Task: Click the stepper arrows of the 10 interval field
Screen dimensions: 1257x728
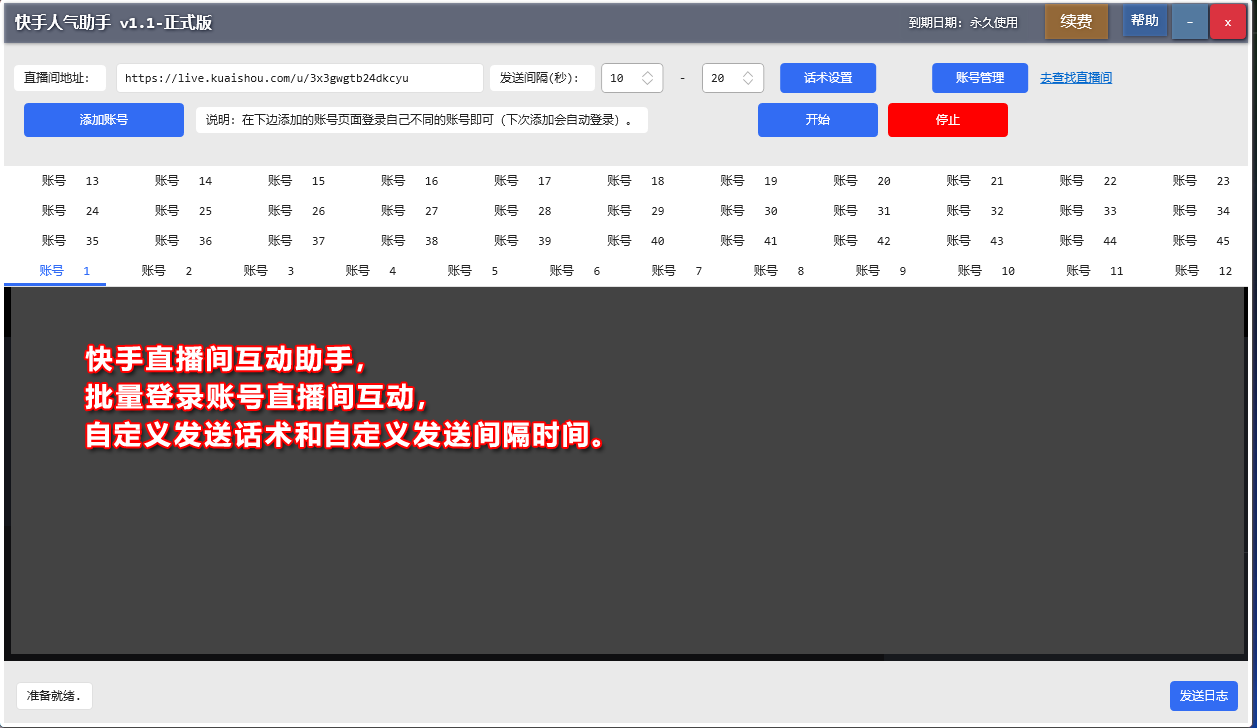Action: pos(647,78)
